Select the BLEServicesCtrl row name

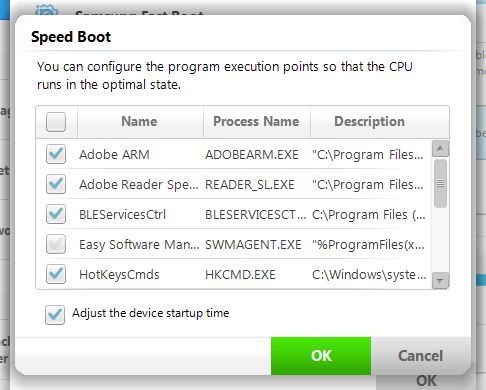pyautogui.click(x=122, y=215)
